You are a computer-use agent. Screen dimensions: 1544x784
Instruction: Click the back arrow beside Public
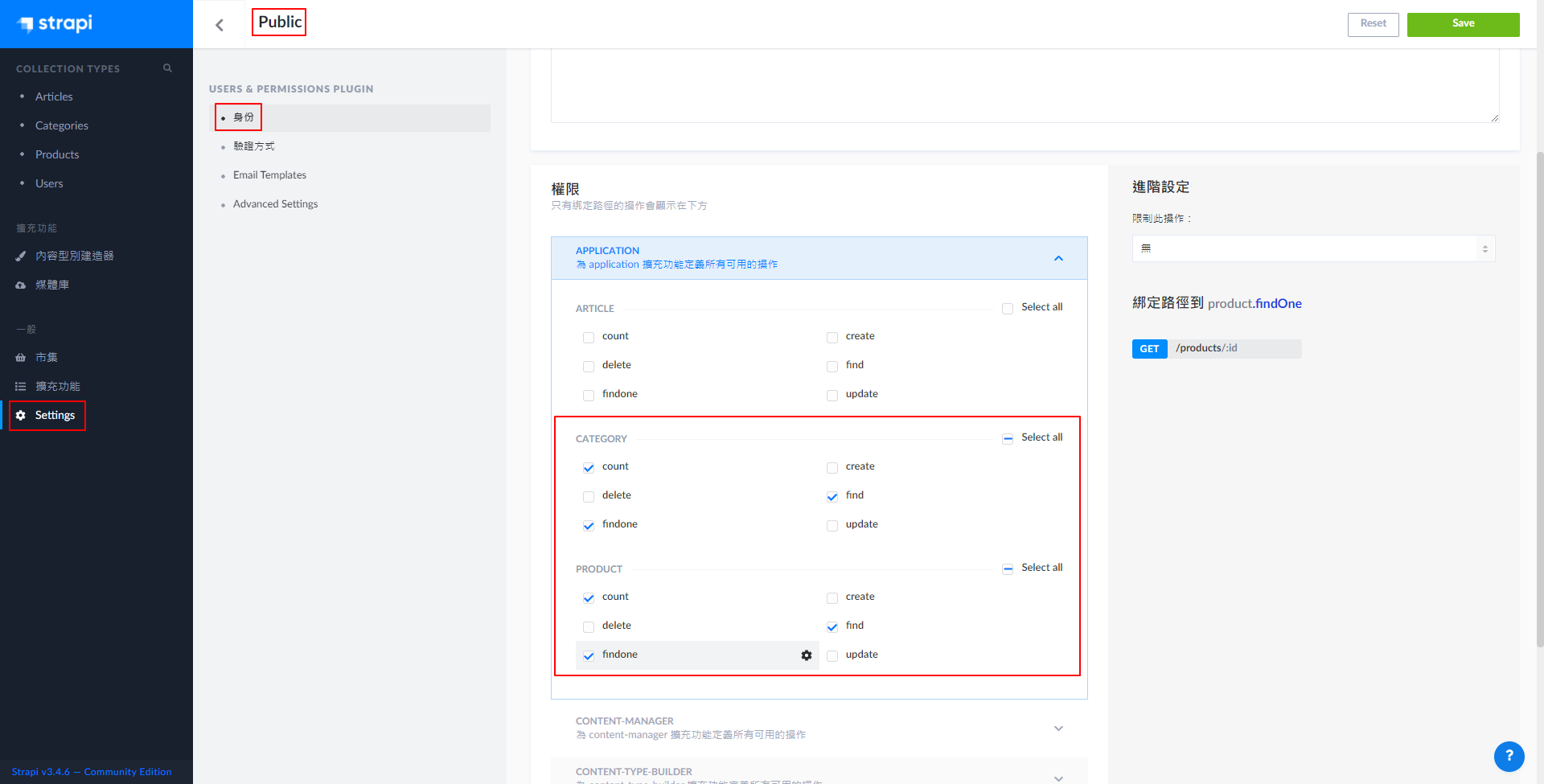pos(220,25)
